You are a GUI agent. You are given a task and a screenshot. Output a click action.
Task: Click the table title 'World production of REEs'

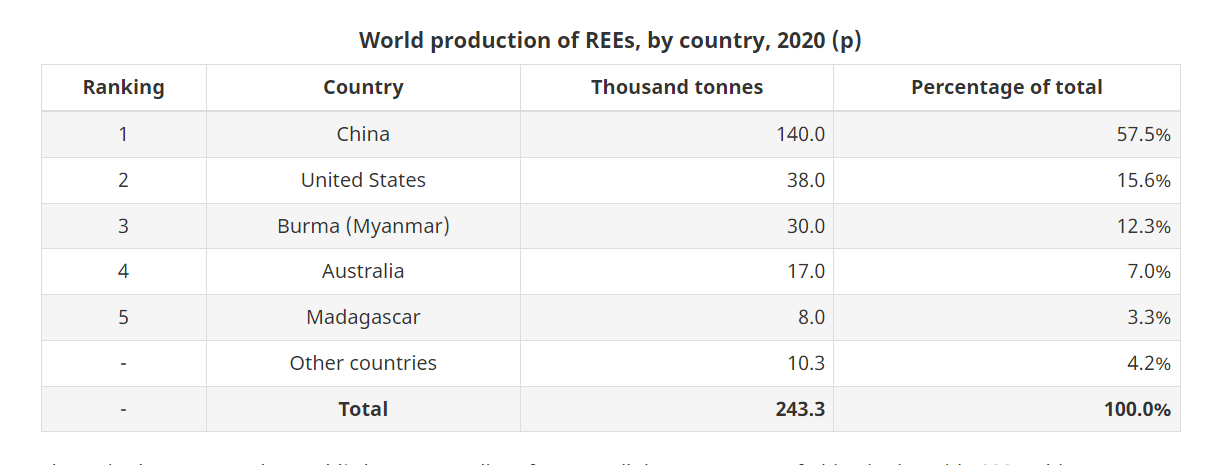pos(610,41)
